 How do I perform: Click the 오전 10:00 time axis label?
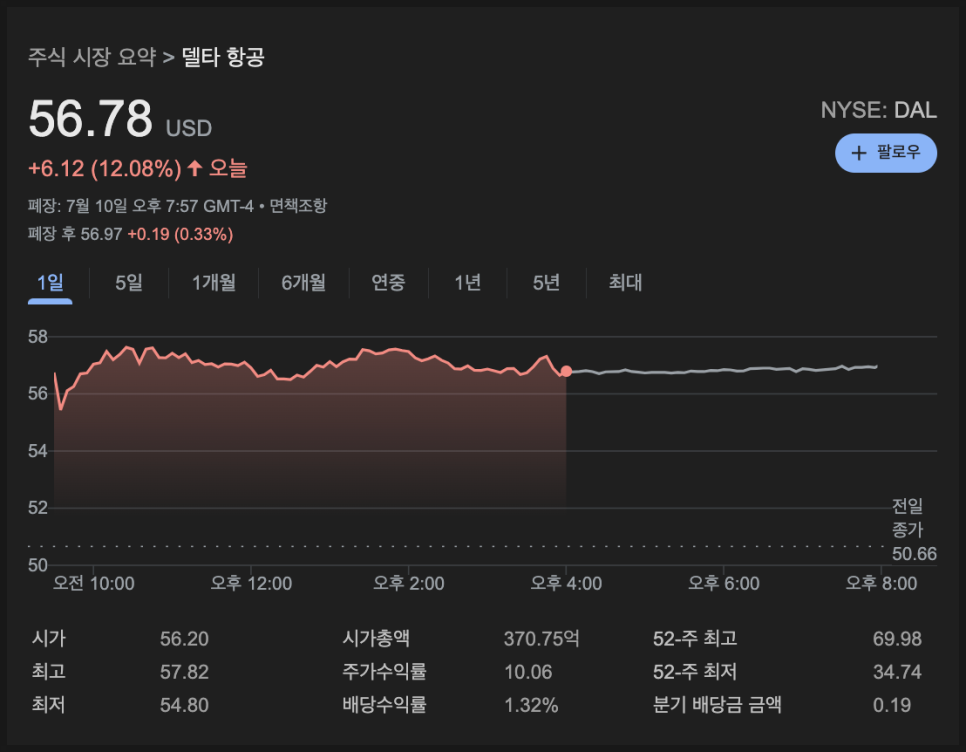pos(94,583)
